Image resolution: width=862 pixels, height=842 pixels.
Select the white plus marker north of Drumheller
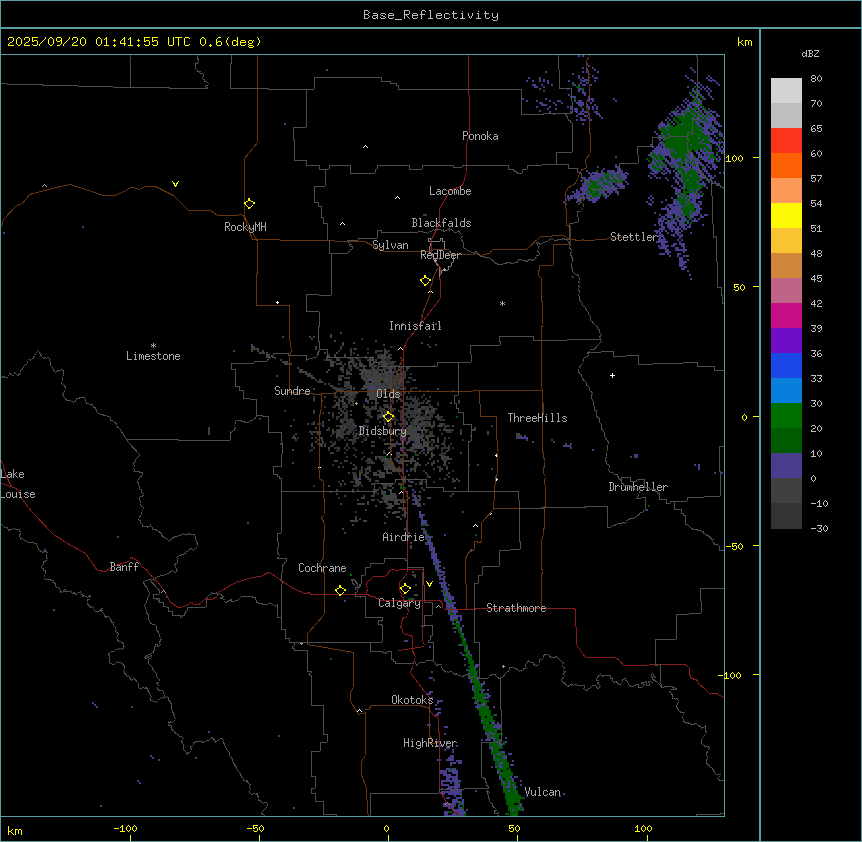(612, 375)
